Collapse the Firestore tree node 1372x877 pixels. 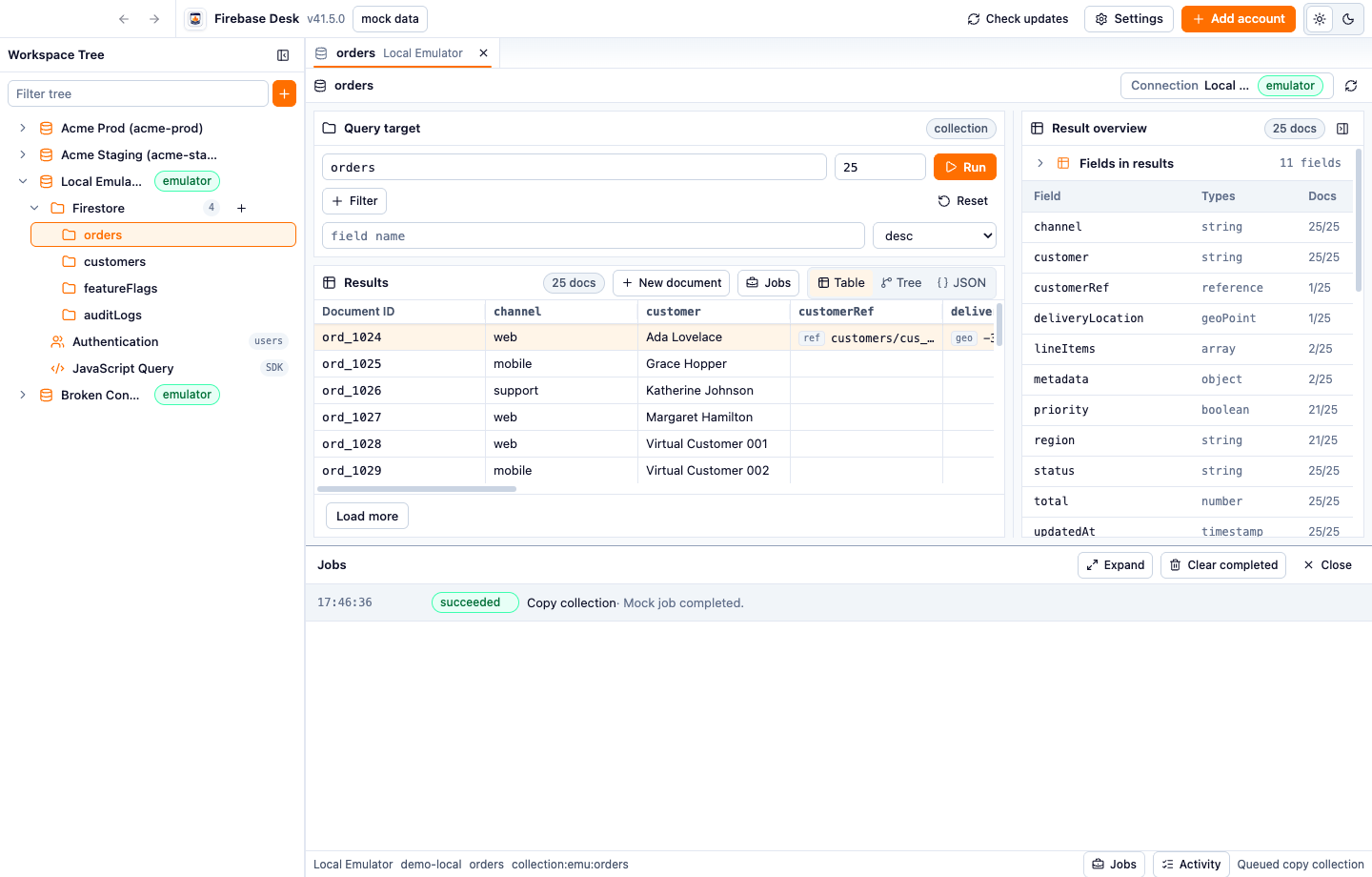(x=34, y=208)
